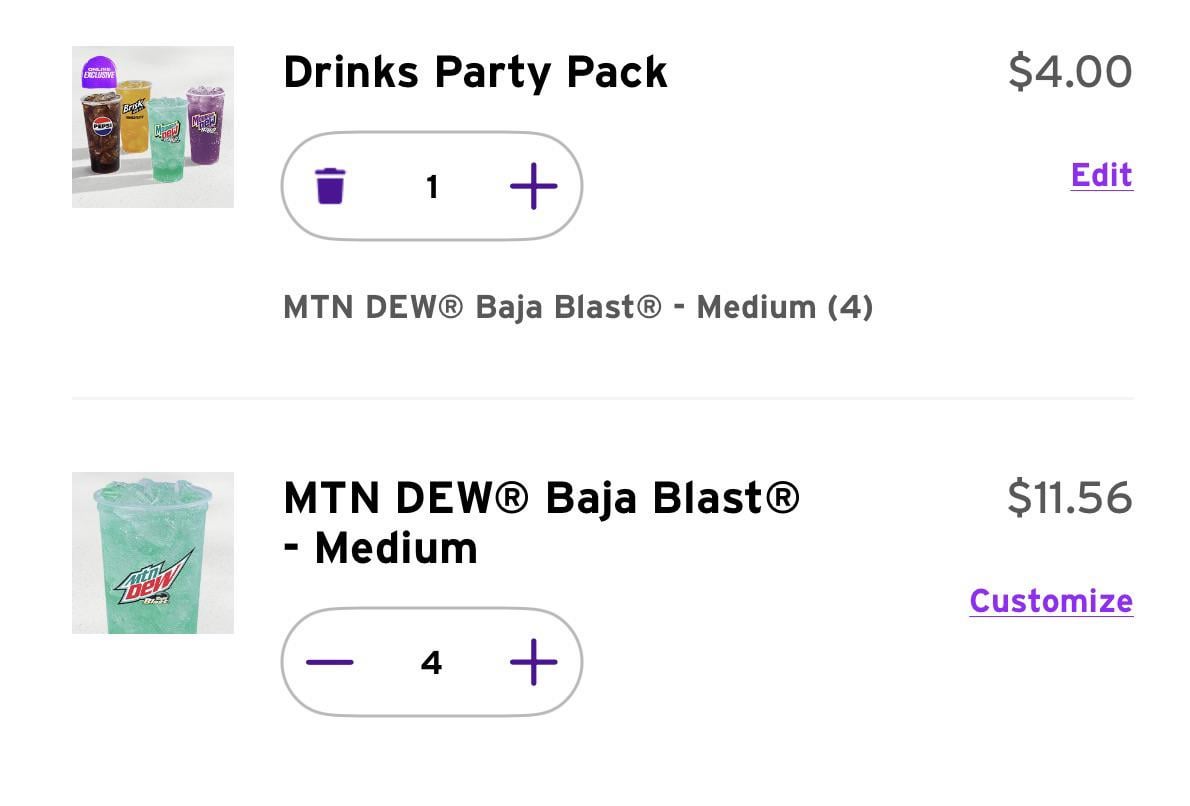Screen dimensions: 1190x806
Task: Open Customize link for Baja Blast Medium
Action: pos(1051,601)
